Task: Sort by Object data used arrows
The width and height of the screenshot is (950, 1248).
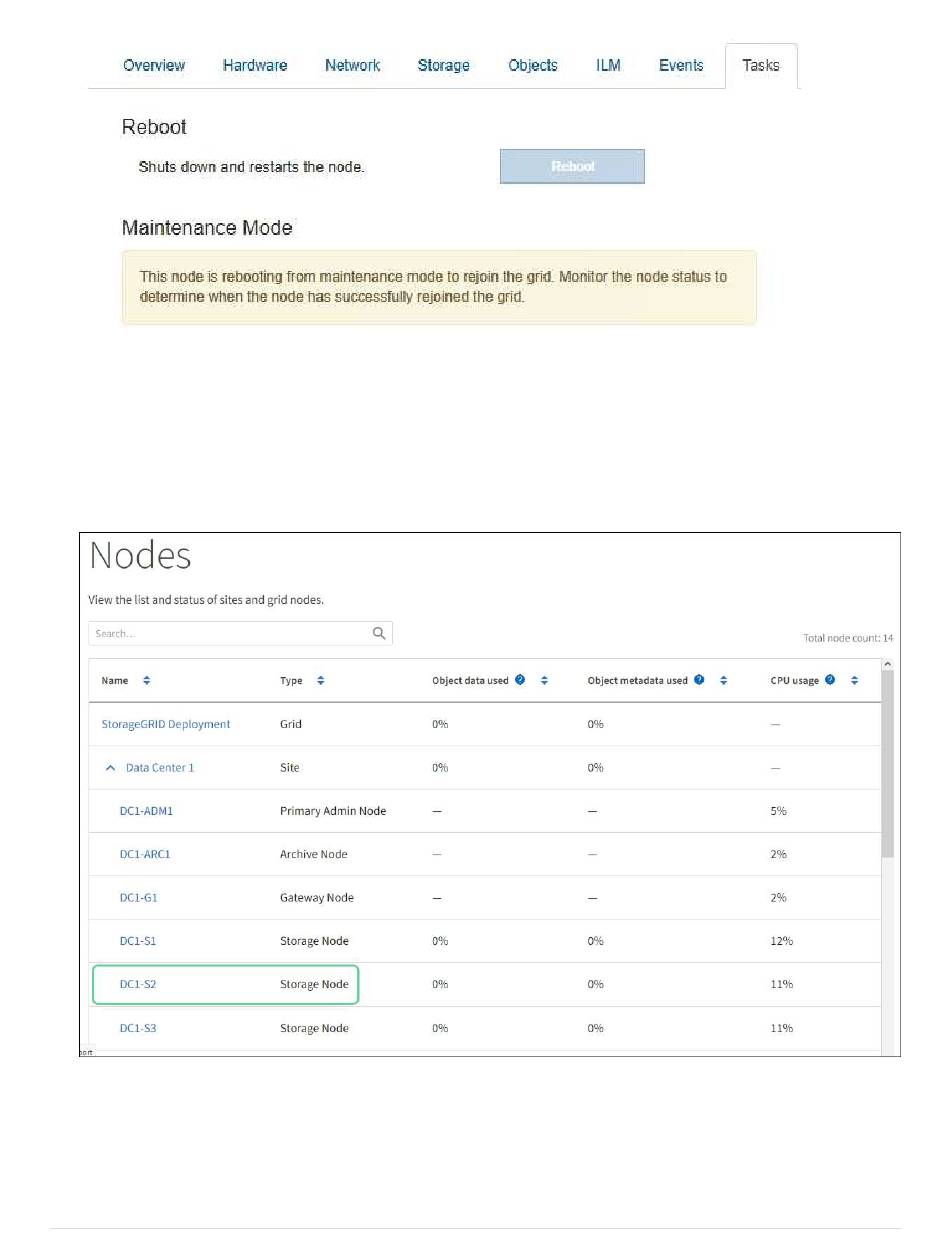Action: (545, 680)
